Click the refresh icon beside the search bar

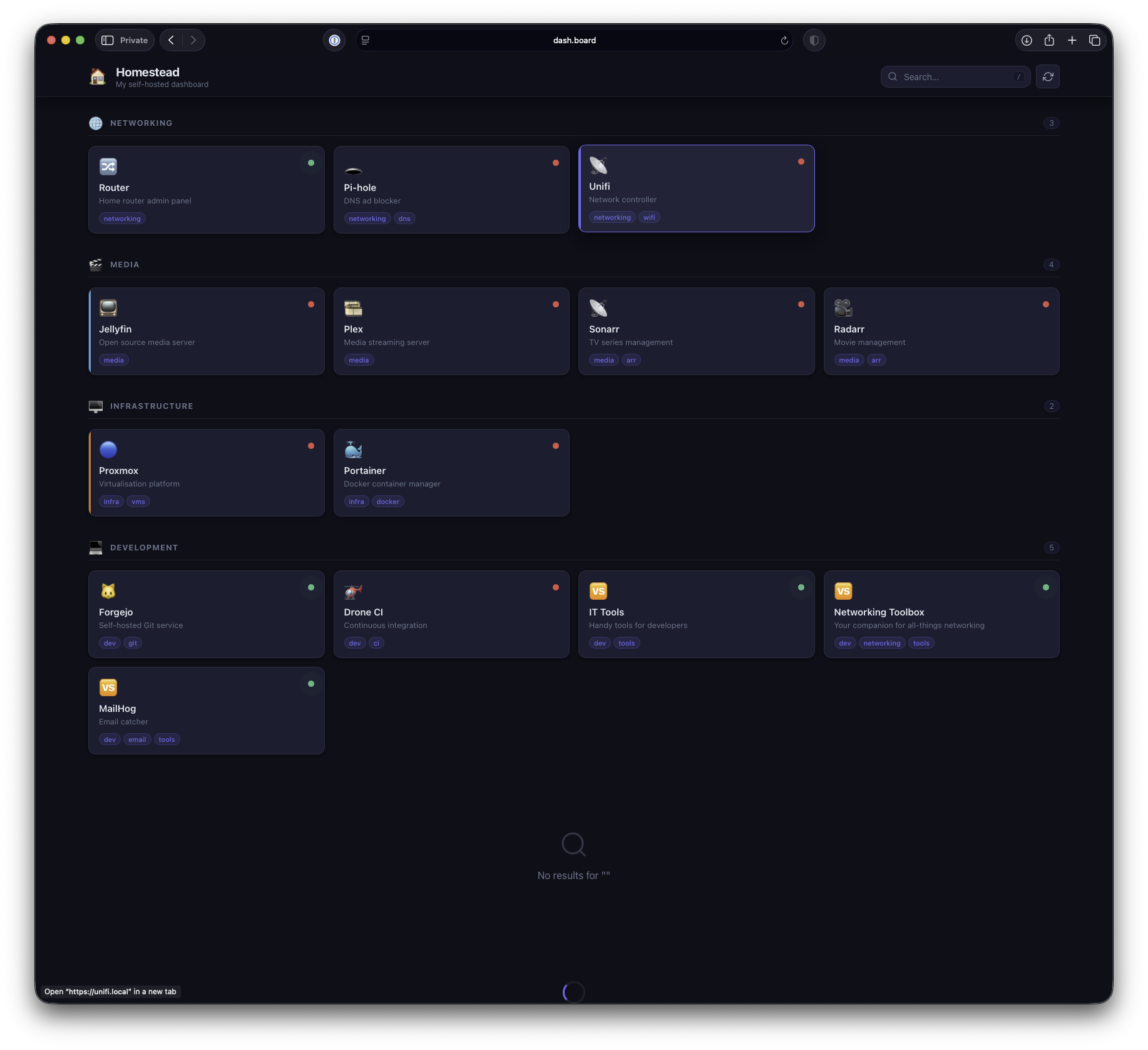(1047, 76)
